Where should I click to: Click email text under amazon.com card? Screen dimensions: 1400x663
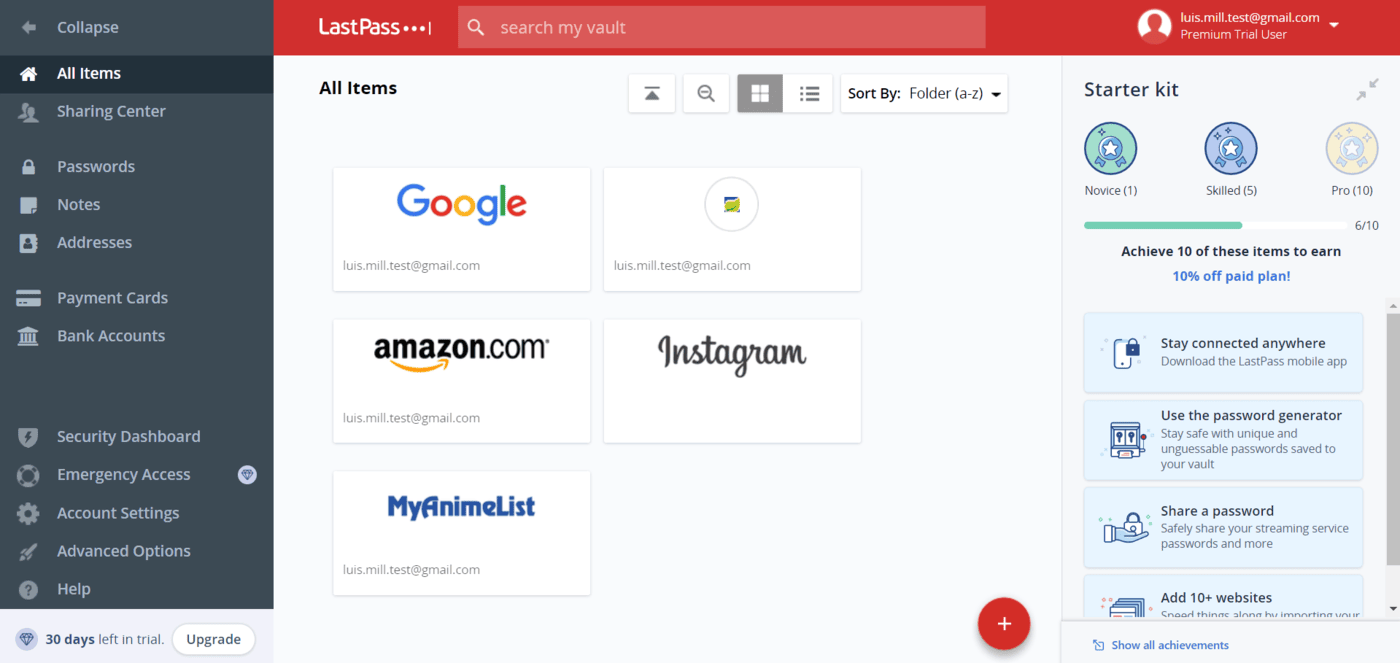(411, 418)
